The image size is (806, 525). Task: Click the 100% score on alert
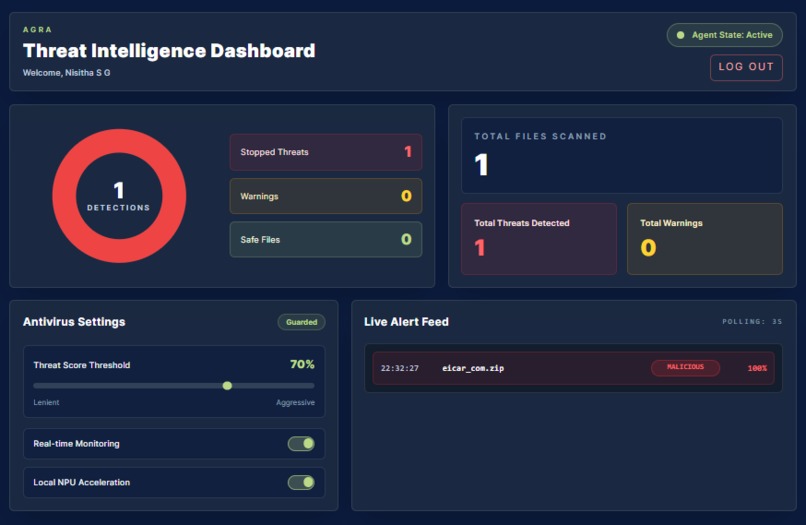coord(757,368)
